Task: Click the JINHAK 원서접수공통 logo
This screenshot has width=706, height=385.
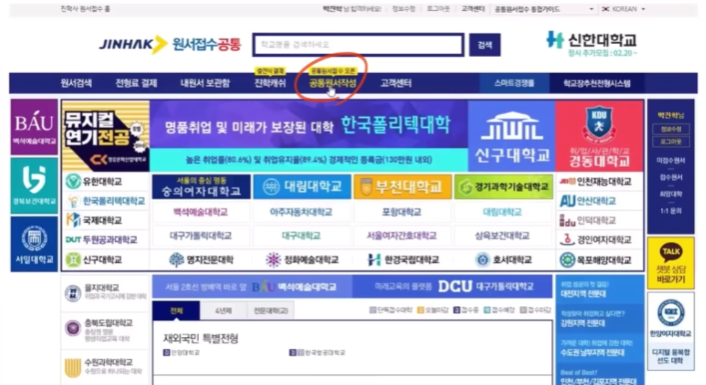Action: click(x=170, y=45)
